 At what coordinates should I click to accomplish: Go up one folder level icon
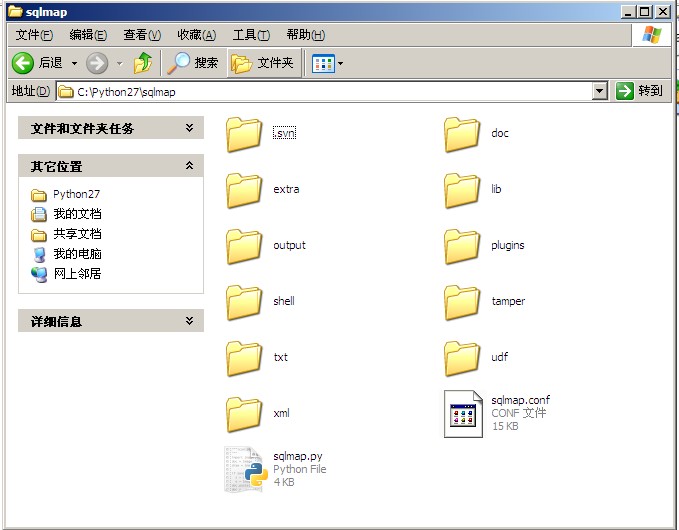tap(143, 63)
